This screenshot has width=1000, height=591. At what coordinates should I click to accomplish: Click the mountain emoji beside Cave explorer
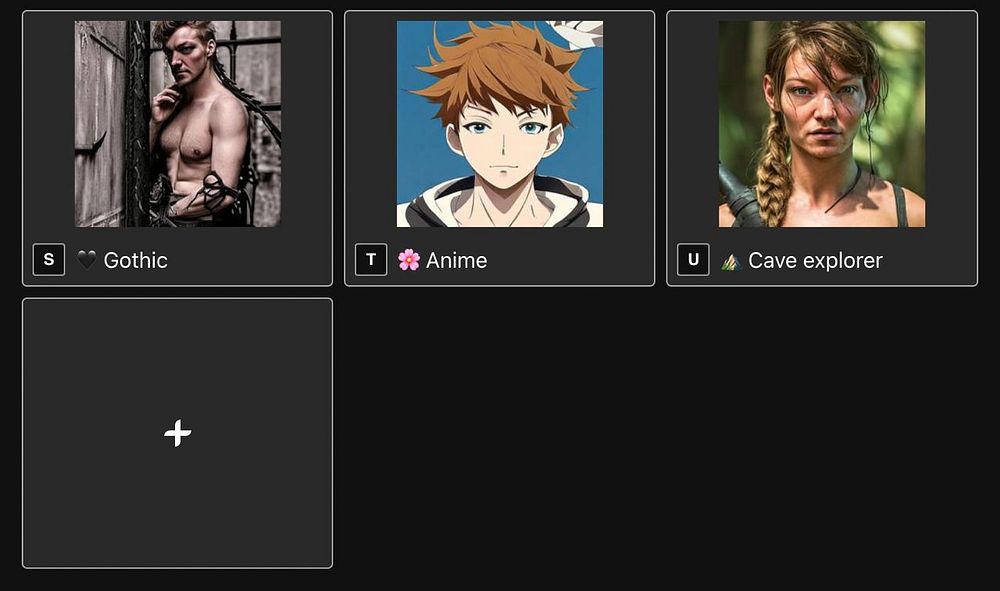731,261
